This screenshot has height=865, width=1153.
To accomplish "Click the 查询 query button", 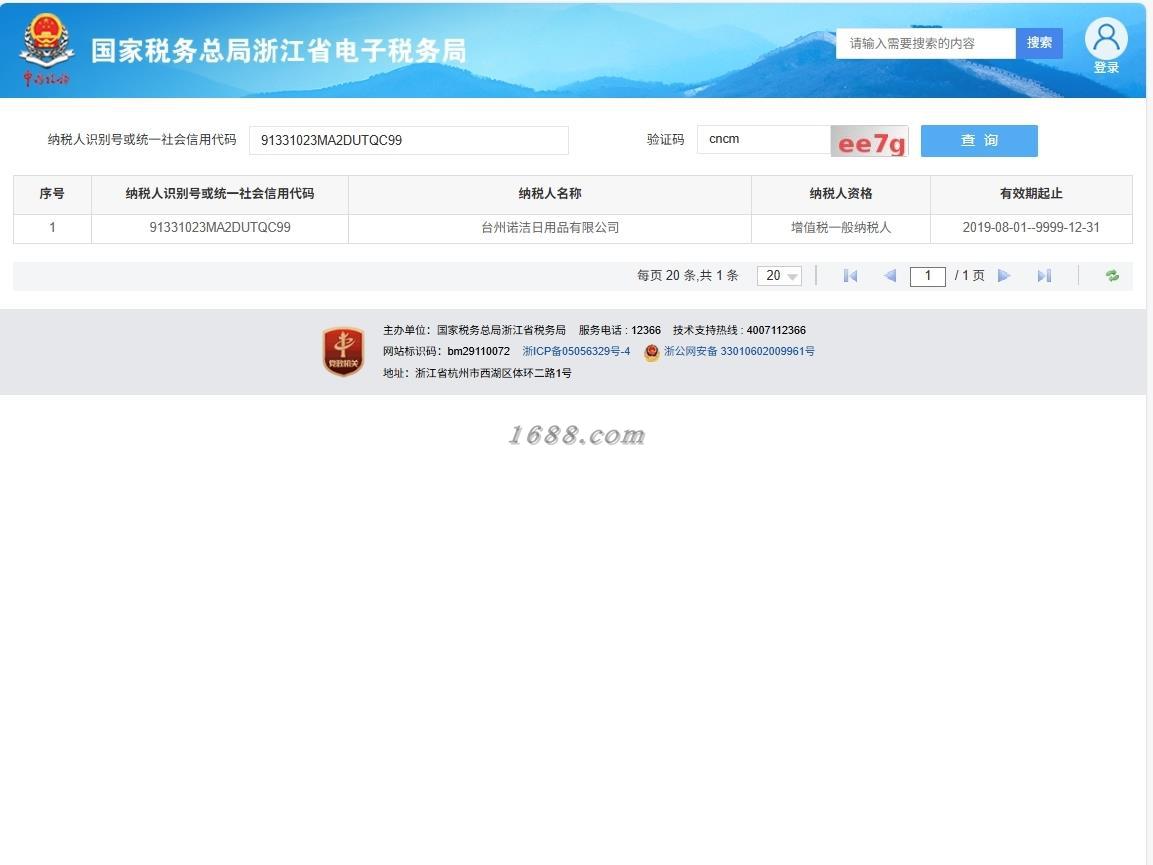I will 979,140.
